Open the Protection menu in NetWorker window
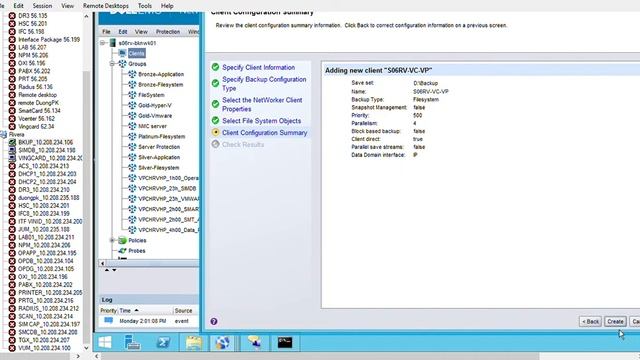640x360 pixels. (167, 31)
